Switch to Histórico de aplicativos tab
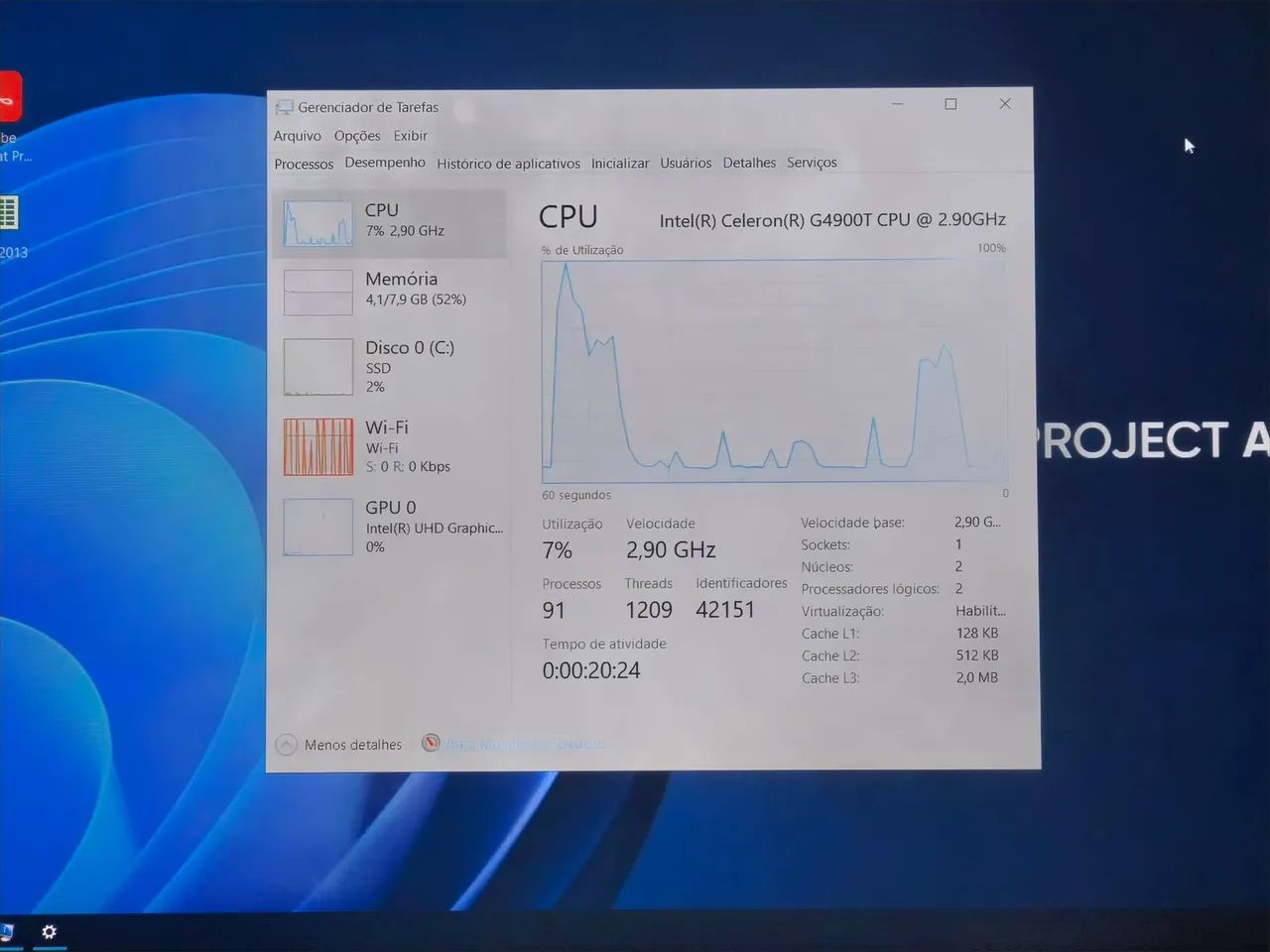 [508, 164]
